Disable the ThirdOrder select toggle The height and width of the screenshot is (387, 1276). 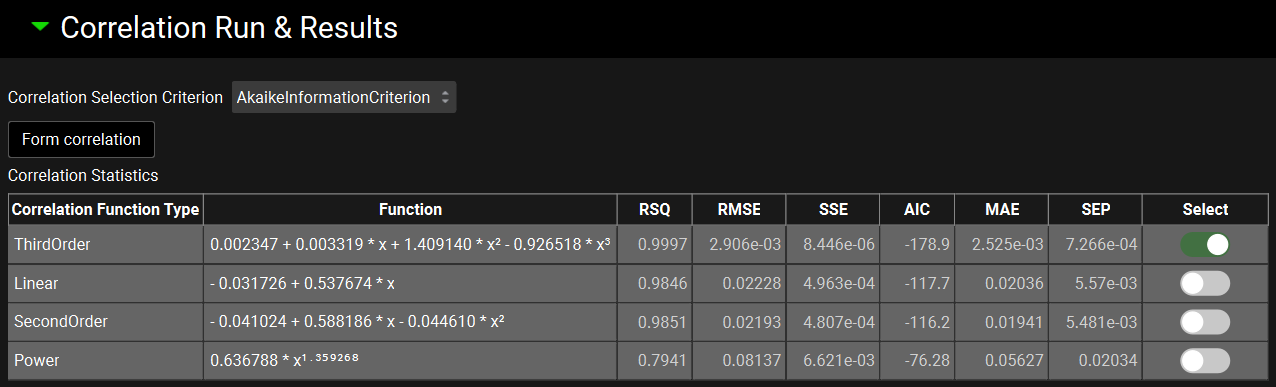tap(1205, 245)
